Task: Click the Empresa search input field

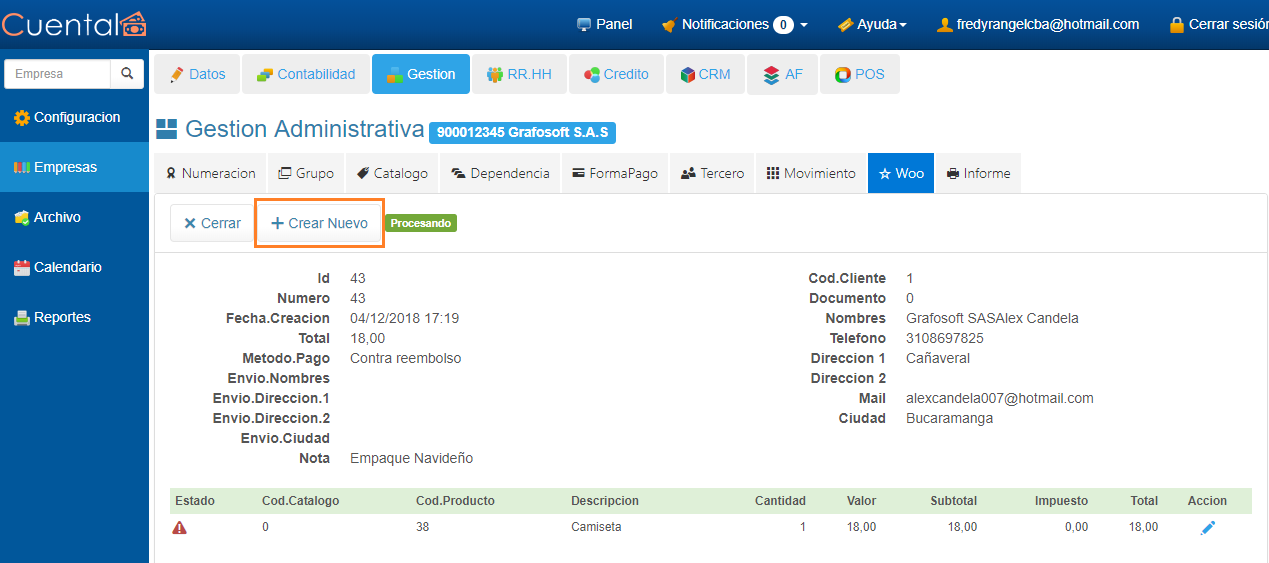Action: click(x=57, y=74)
